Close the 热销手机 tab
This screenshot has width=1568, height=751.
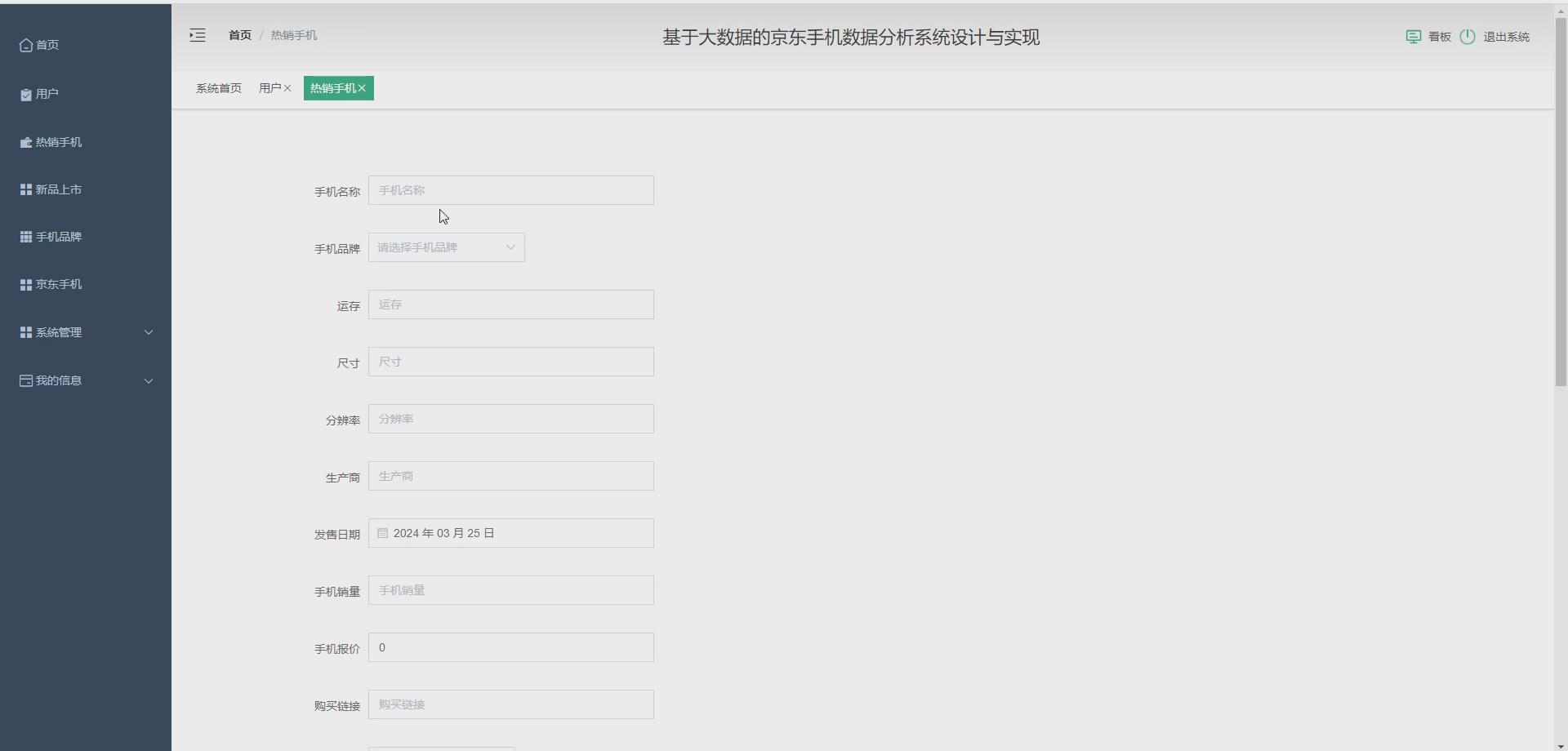coord(362,88)
